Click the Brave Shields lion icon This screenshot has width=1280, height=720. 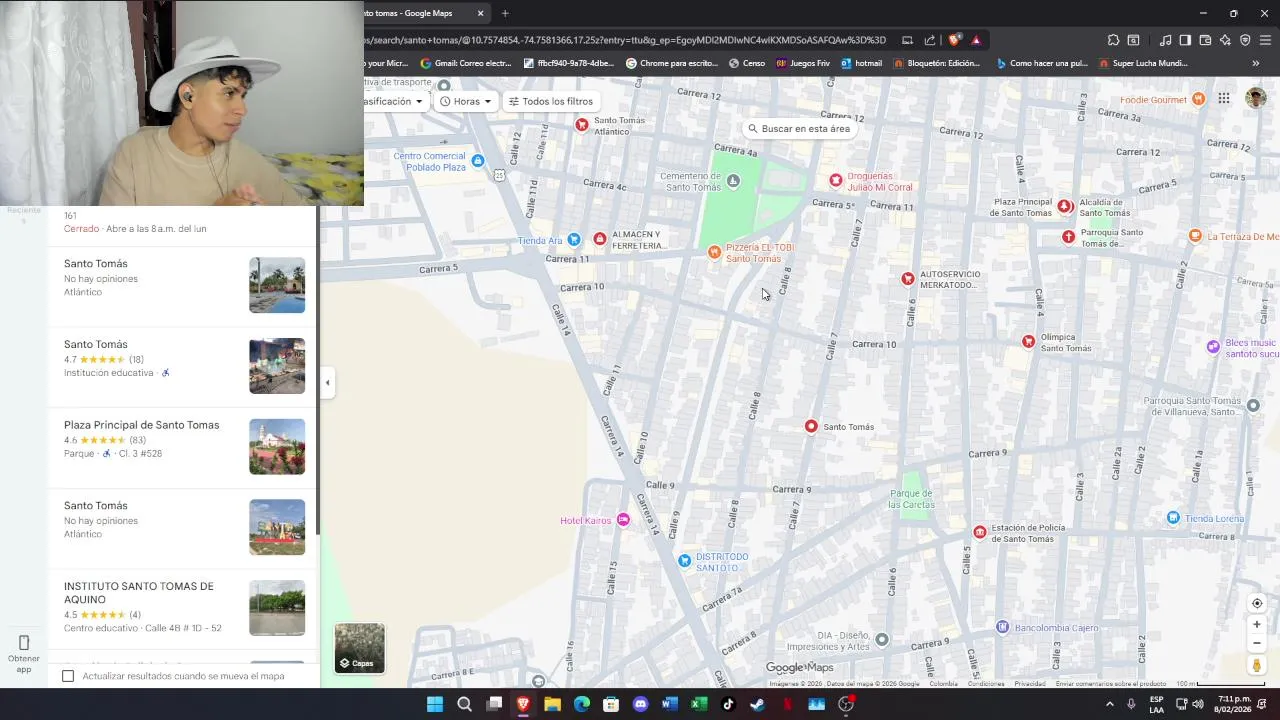(955, 40)
